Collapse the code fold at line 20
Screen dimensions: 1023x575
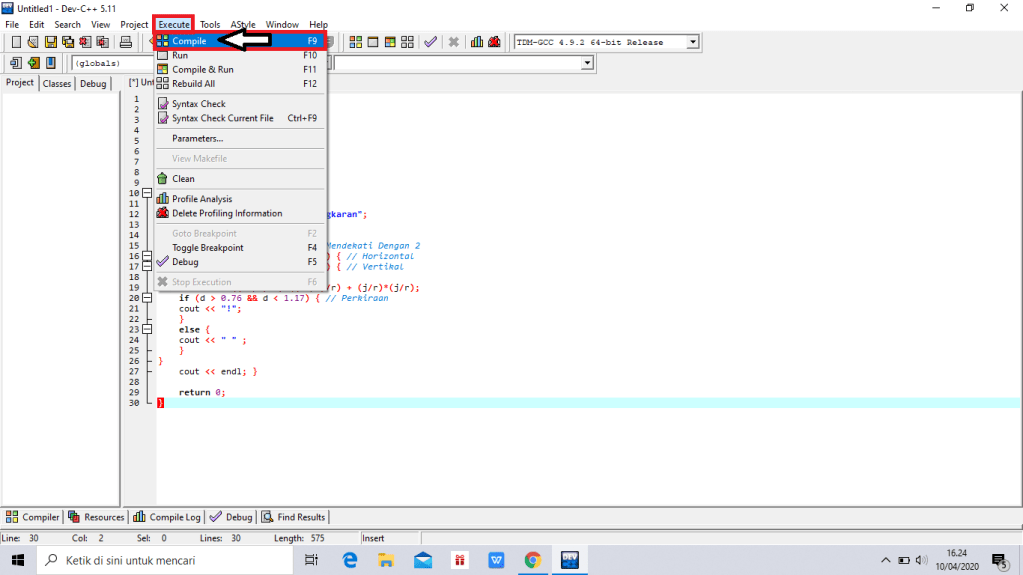click(147, 298)
